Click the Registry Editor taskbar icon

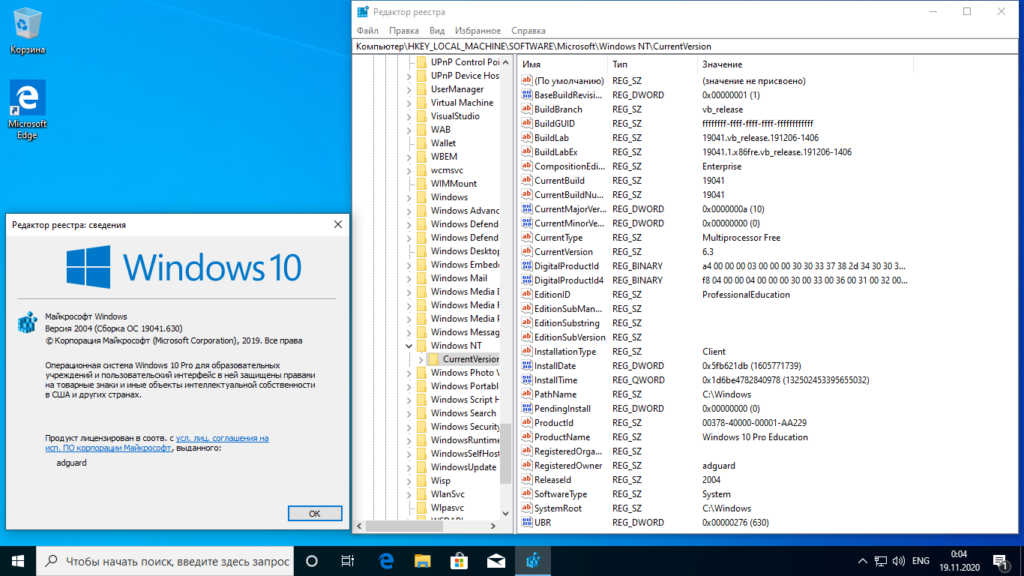click(533, 561)
